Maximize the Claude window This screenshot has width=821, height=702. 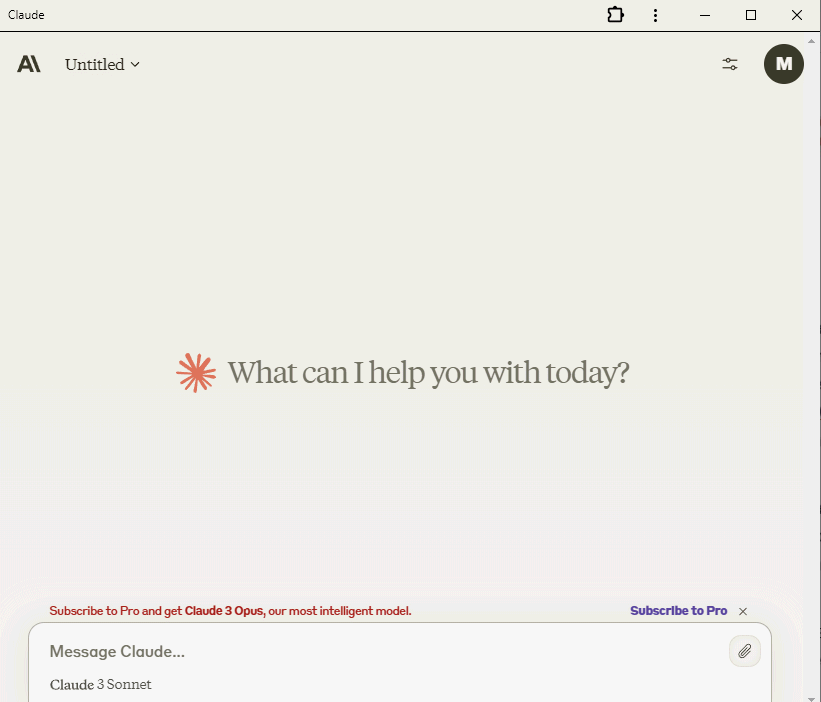coord(750,15)
